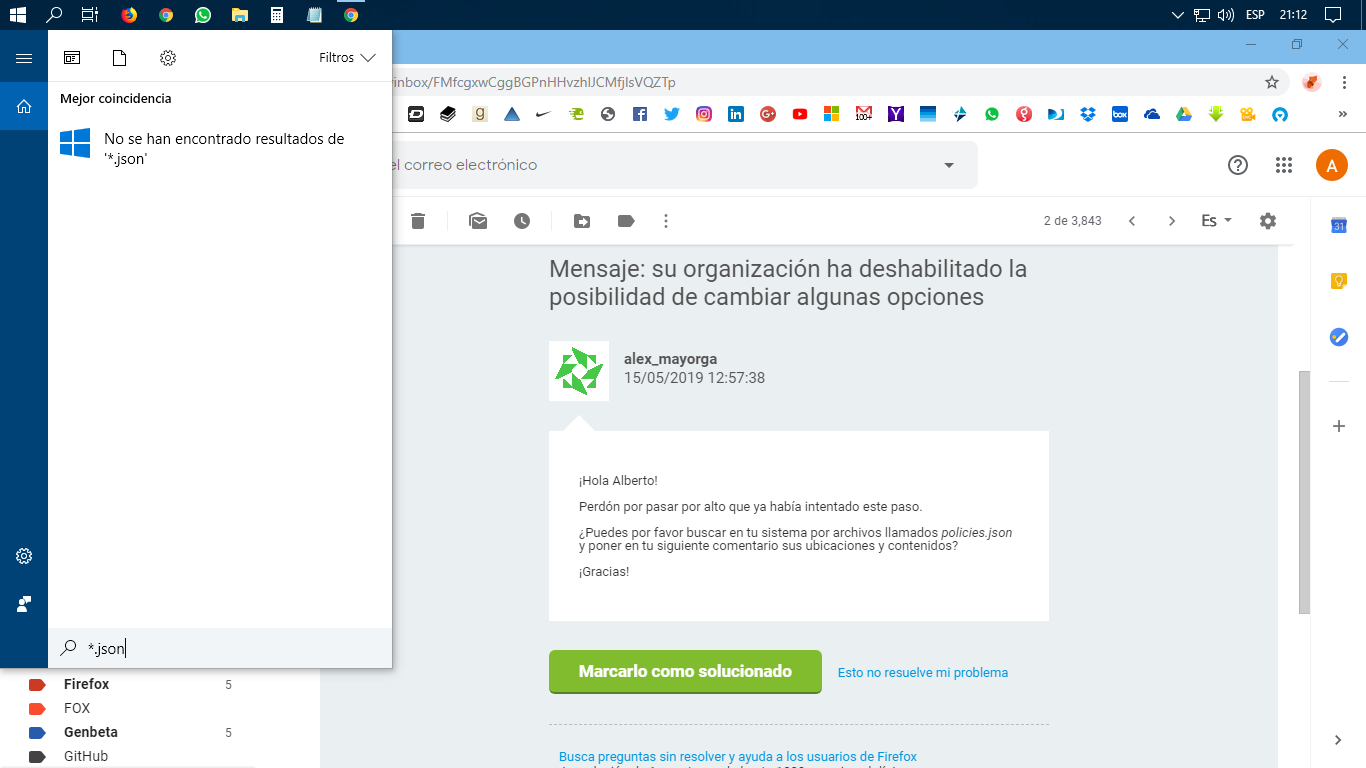
Task: Expand the Filtros dropdown
Action: click(x=347, y=58)
